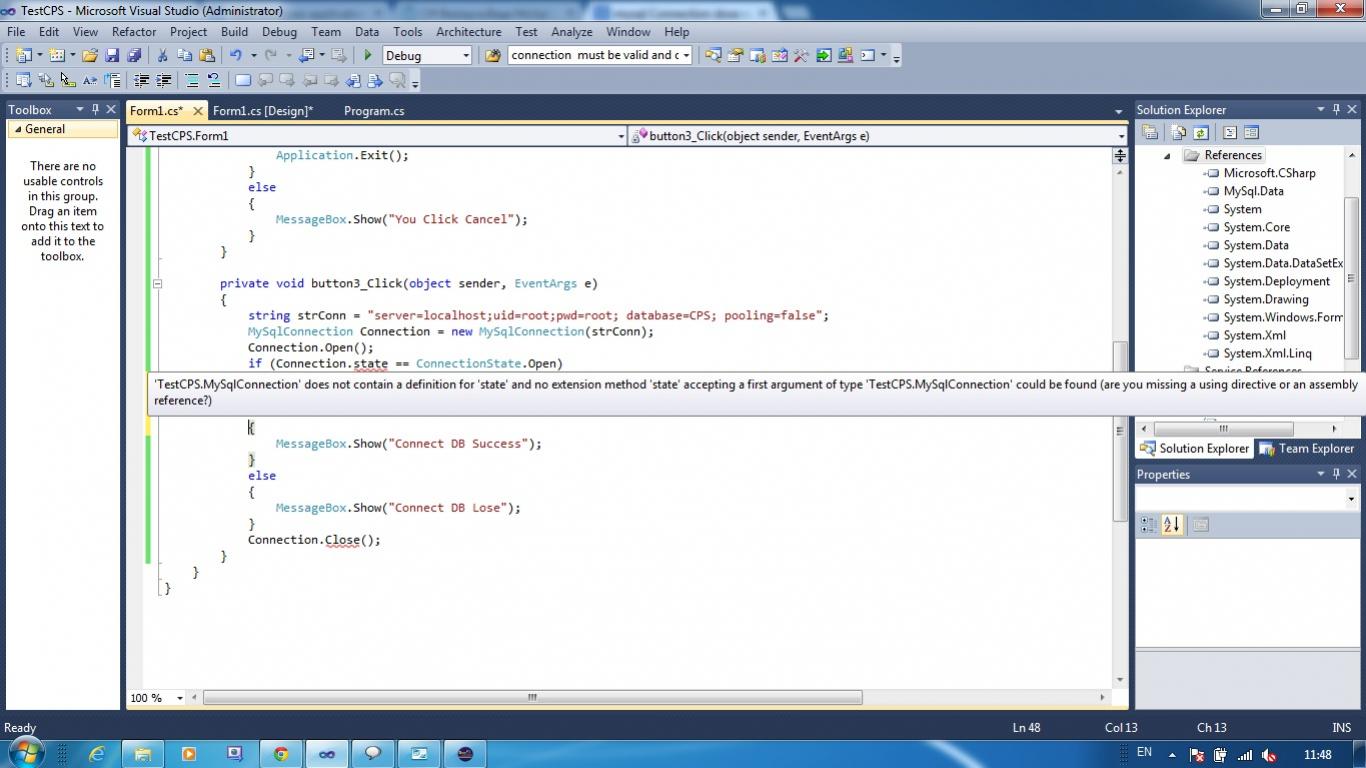The height and width of the screenshot is (768, 1366).
Task: Toggle auto-hide pin on Toolbox panel
Action: click(95, 109)
